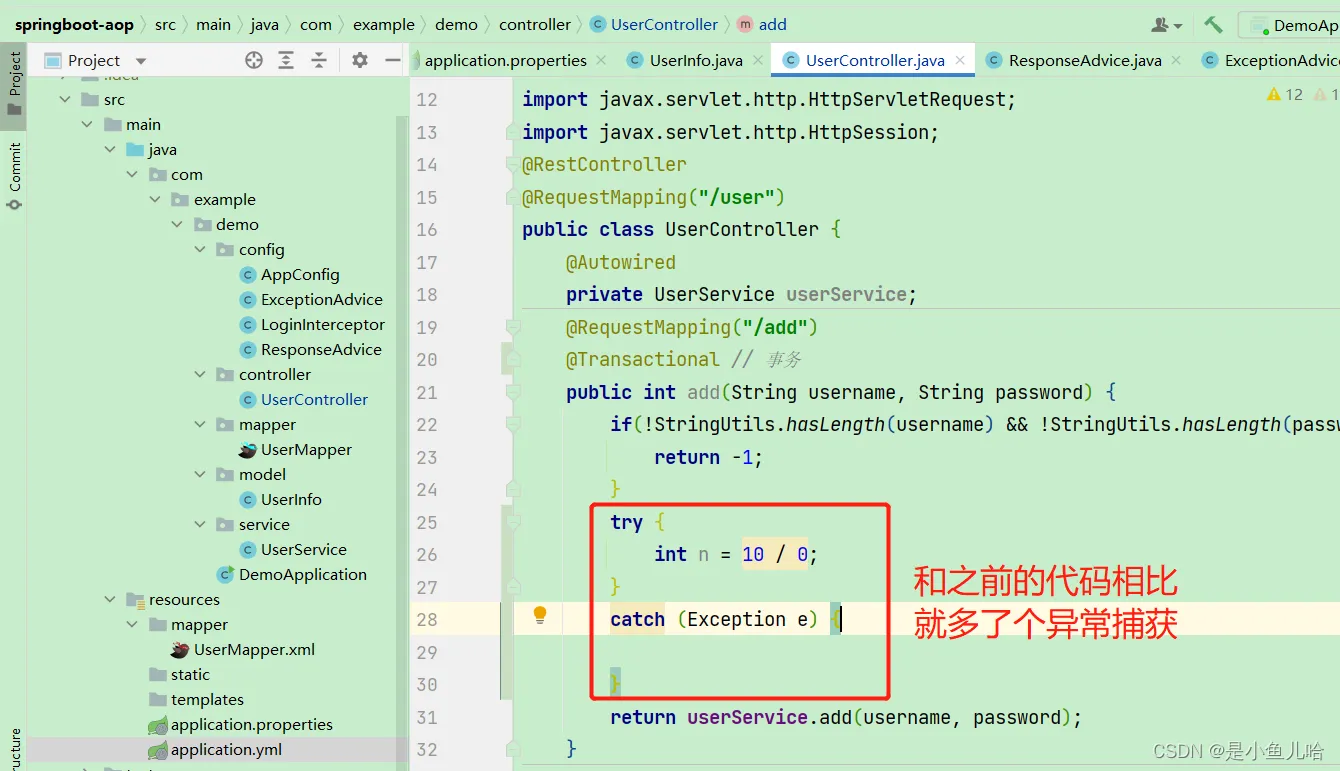
Task: Collapse the java folder in tree
Action: click(x=110, y=150)
